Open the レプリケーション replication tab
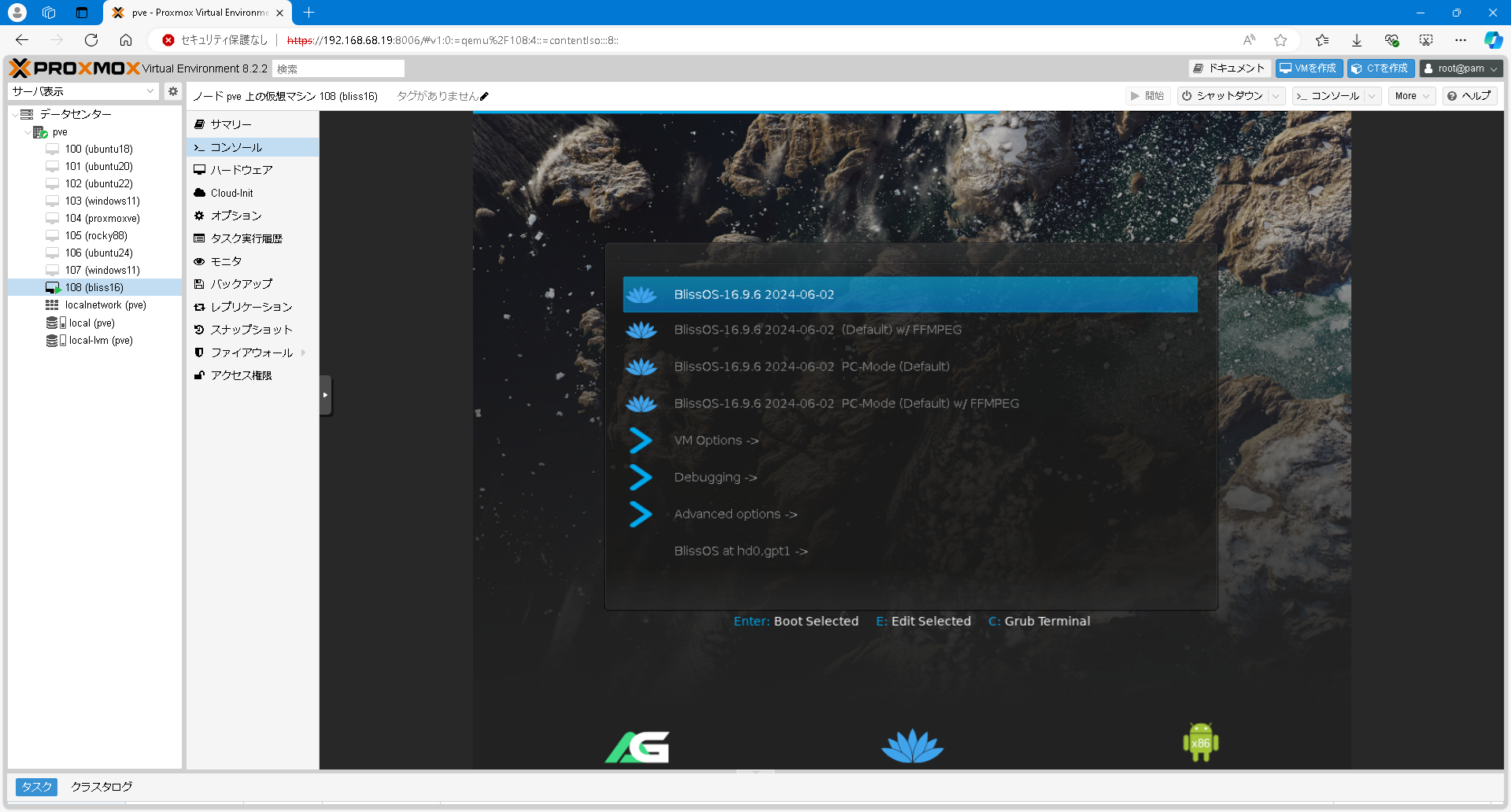Screen dimensions: 1511x812 pos(253,307)
